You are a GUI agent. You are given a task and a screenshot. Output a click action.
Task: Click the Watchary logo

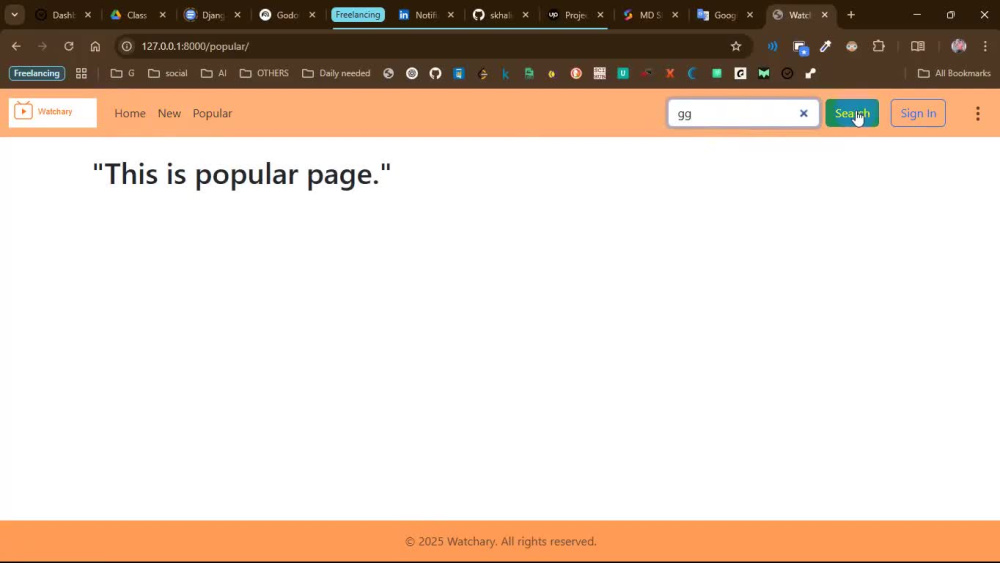point(53,113)
